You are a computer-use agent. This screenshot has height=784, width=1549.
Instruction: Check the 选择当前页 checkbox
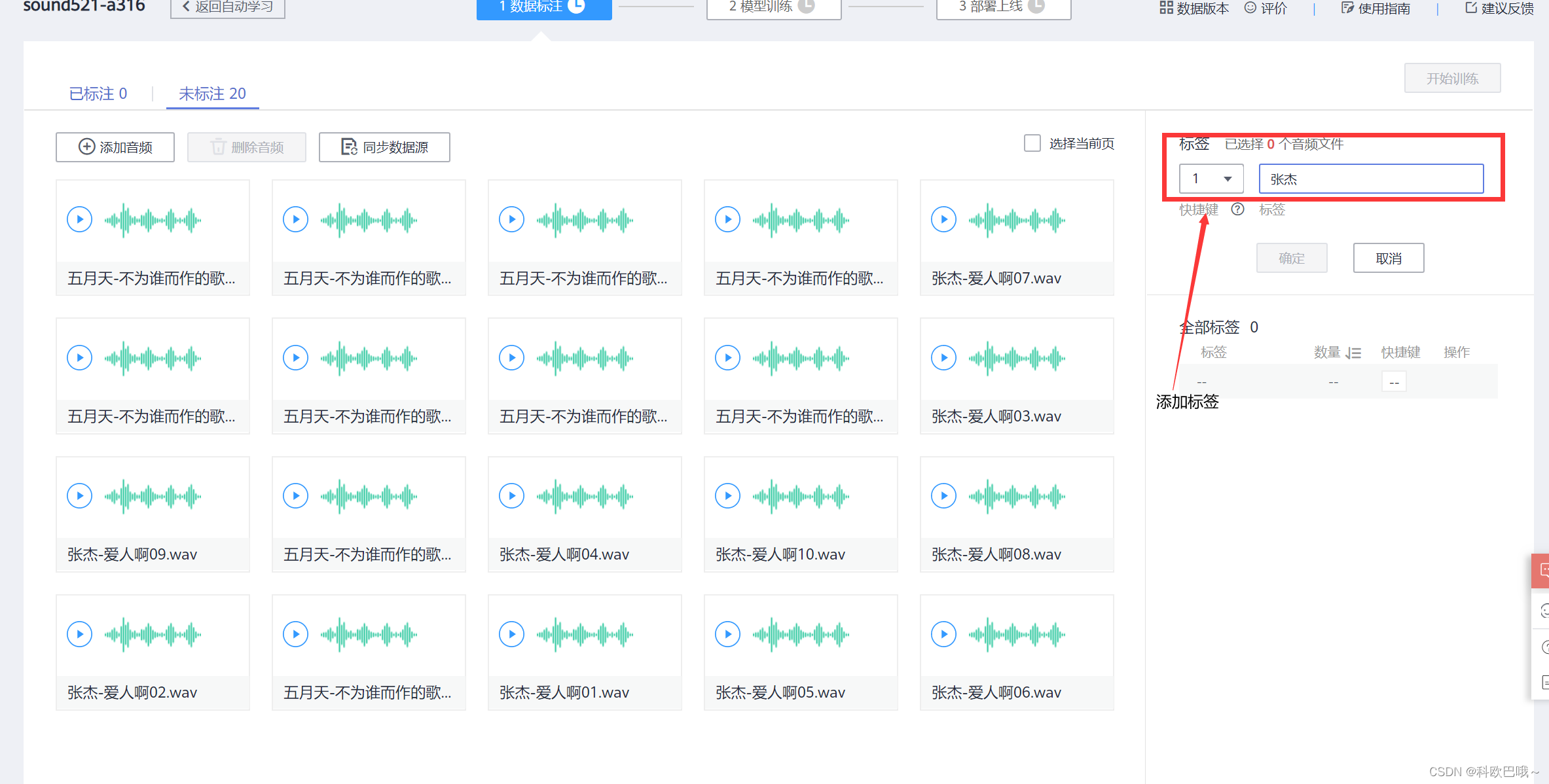[1032, 143]
